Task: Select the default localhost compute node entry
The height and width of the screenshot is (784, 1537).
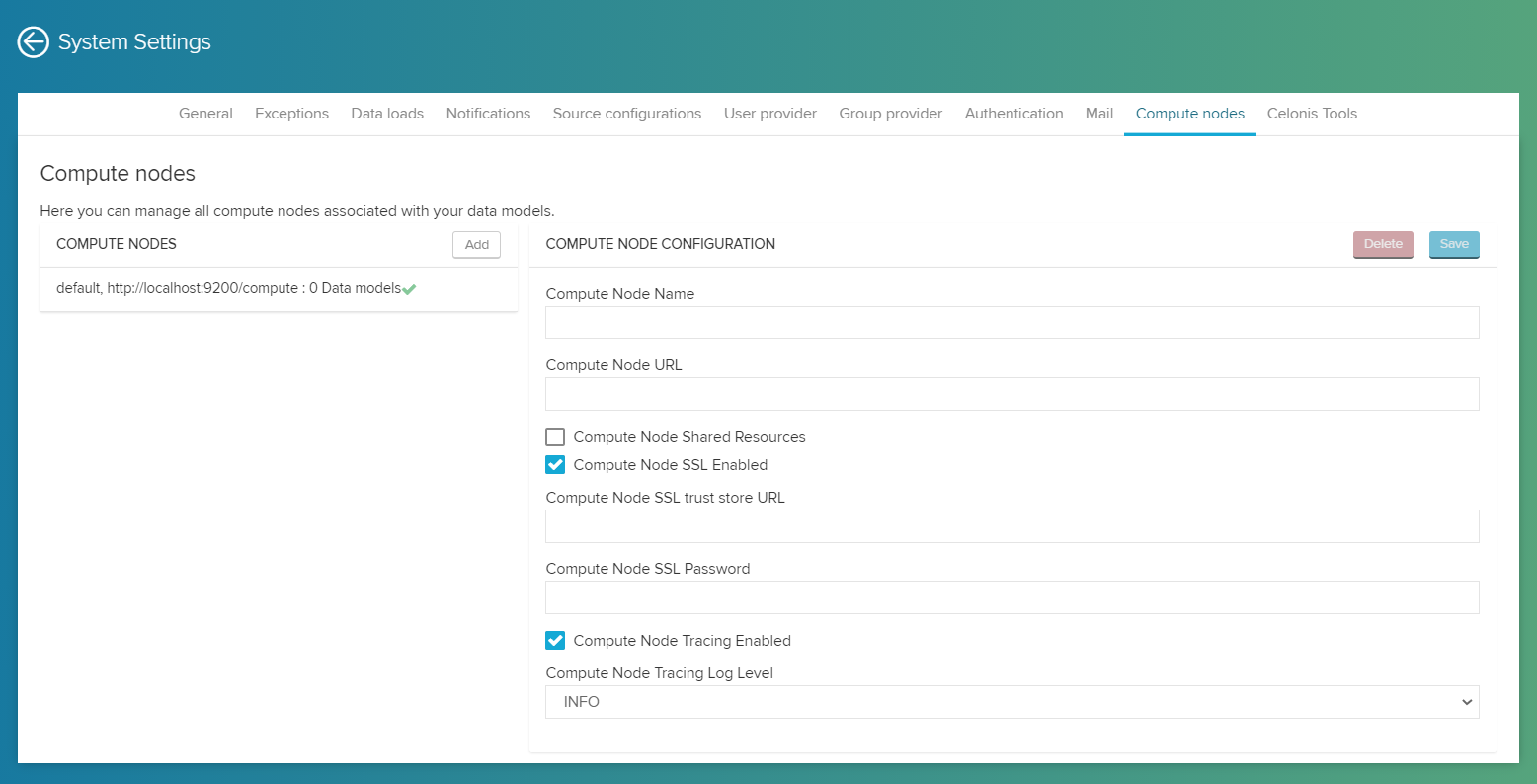Action: coord(227,289)
